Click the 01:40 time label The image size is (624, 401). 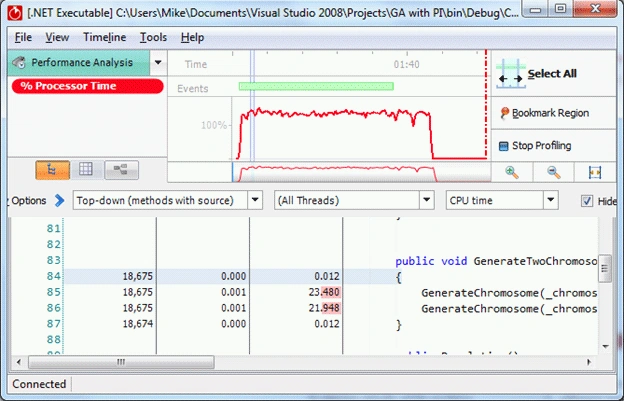(406, 64)
